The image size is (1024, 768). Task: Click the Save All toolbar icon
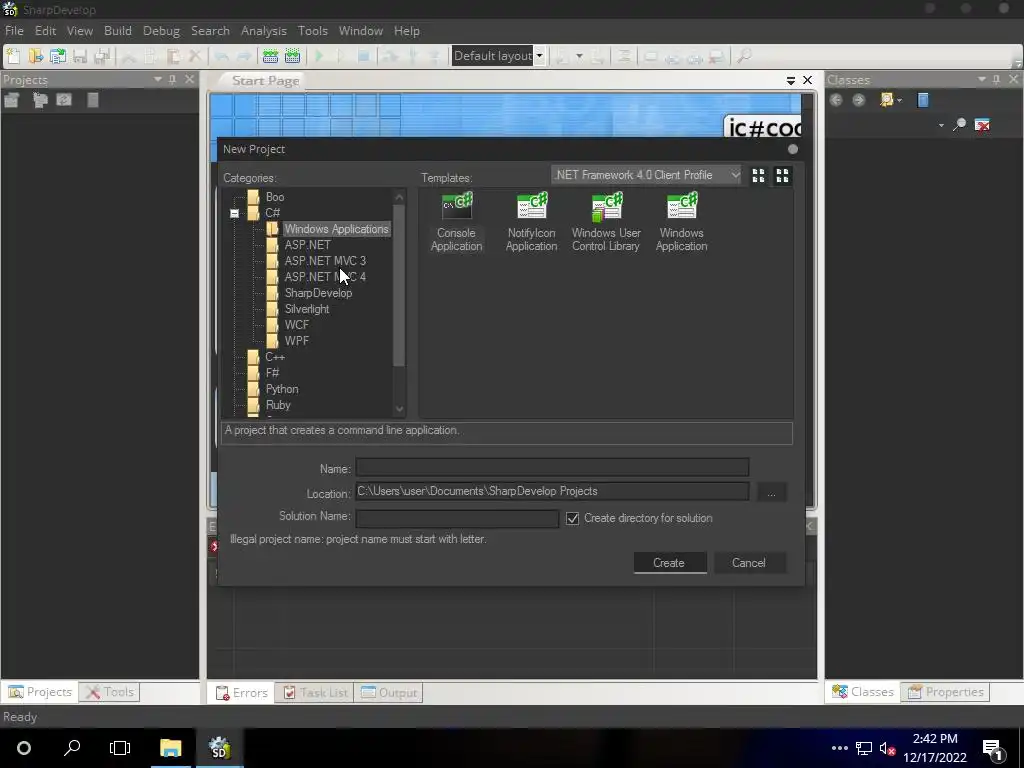click(x=102, y=56)
